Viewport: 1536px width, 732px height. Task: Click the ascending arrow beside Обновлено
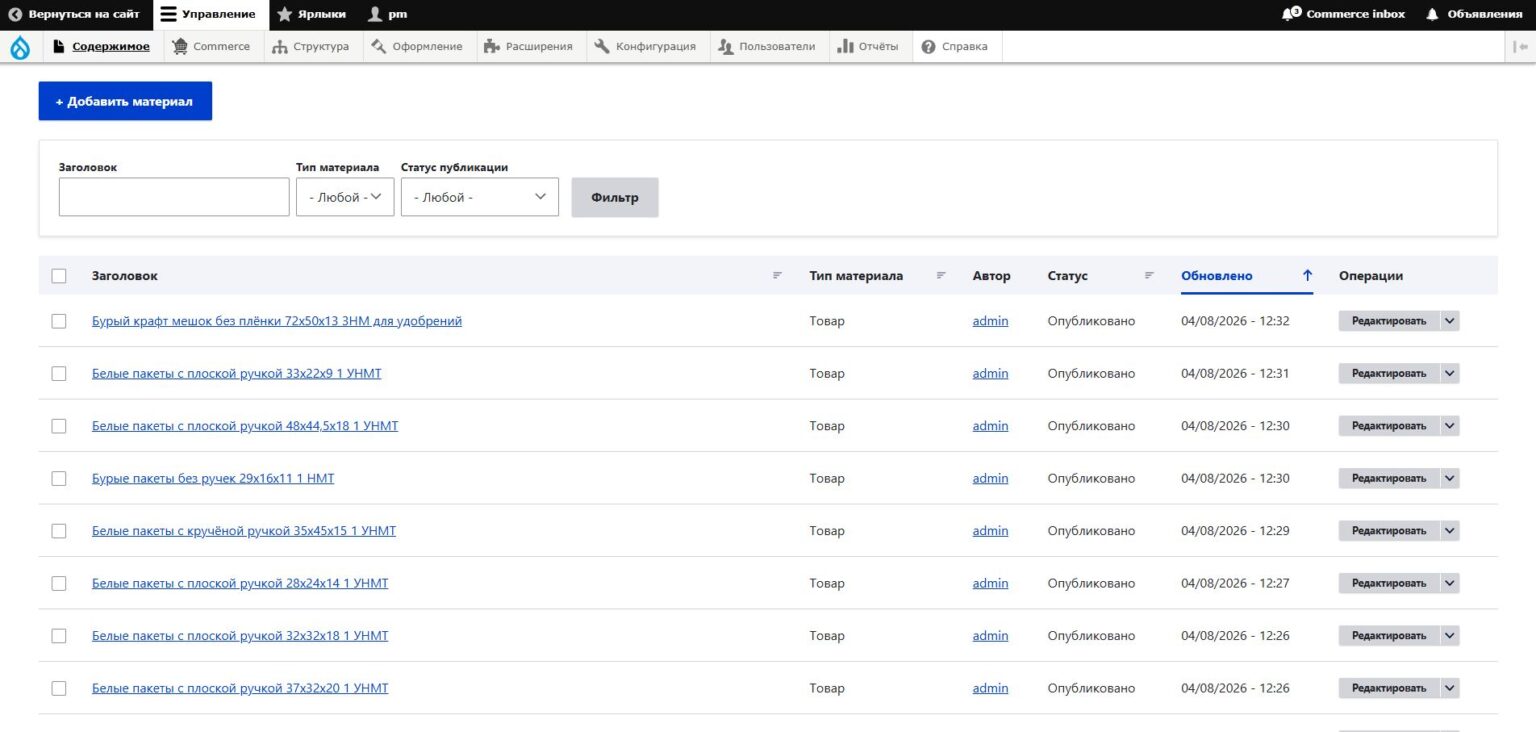1307,276
